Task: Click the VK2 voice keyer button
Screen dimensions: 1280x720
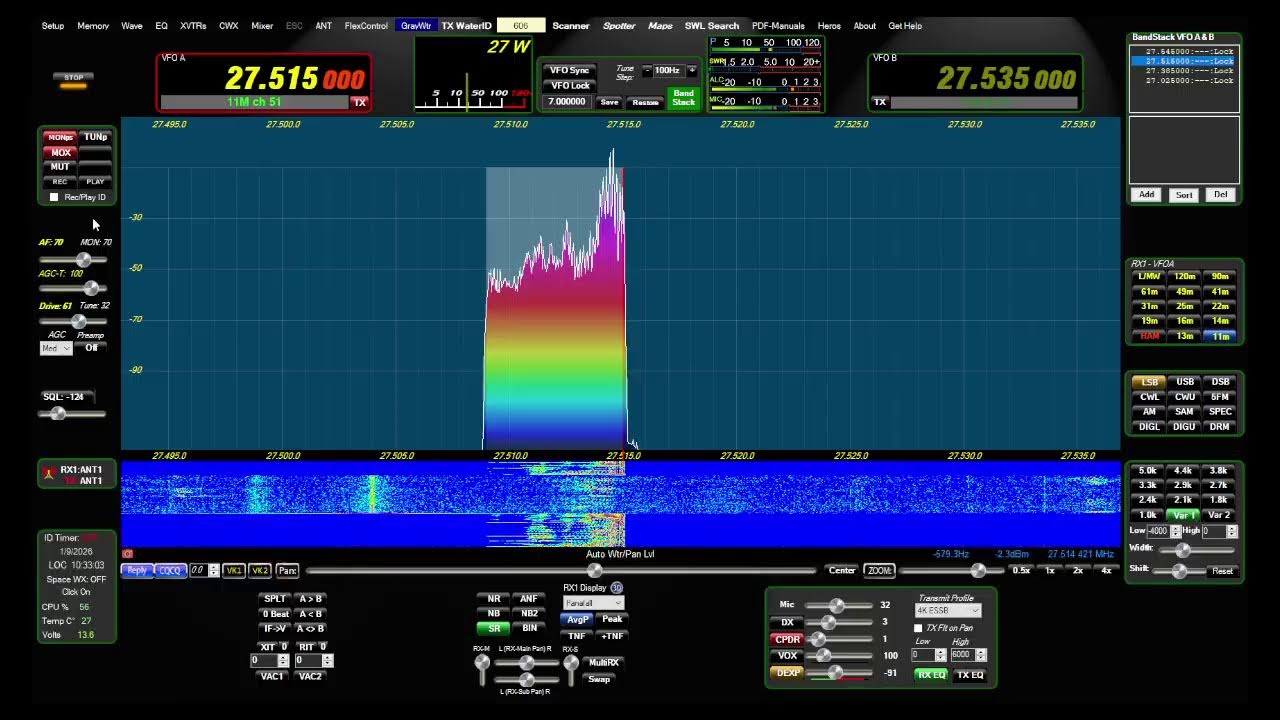Action: click(260, 570)
